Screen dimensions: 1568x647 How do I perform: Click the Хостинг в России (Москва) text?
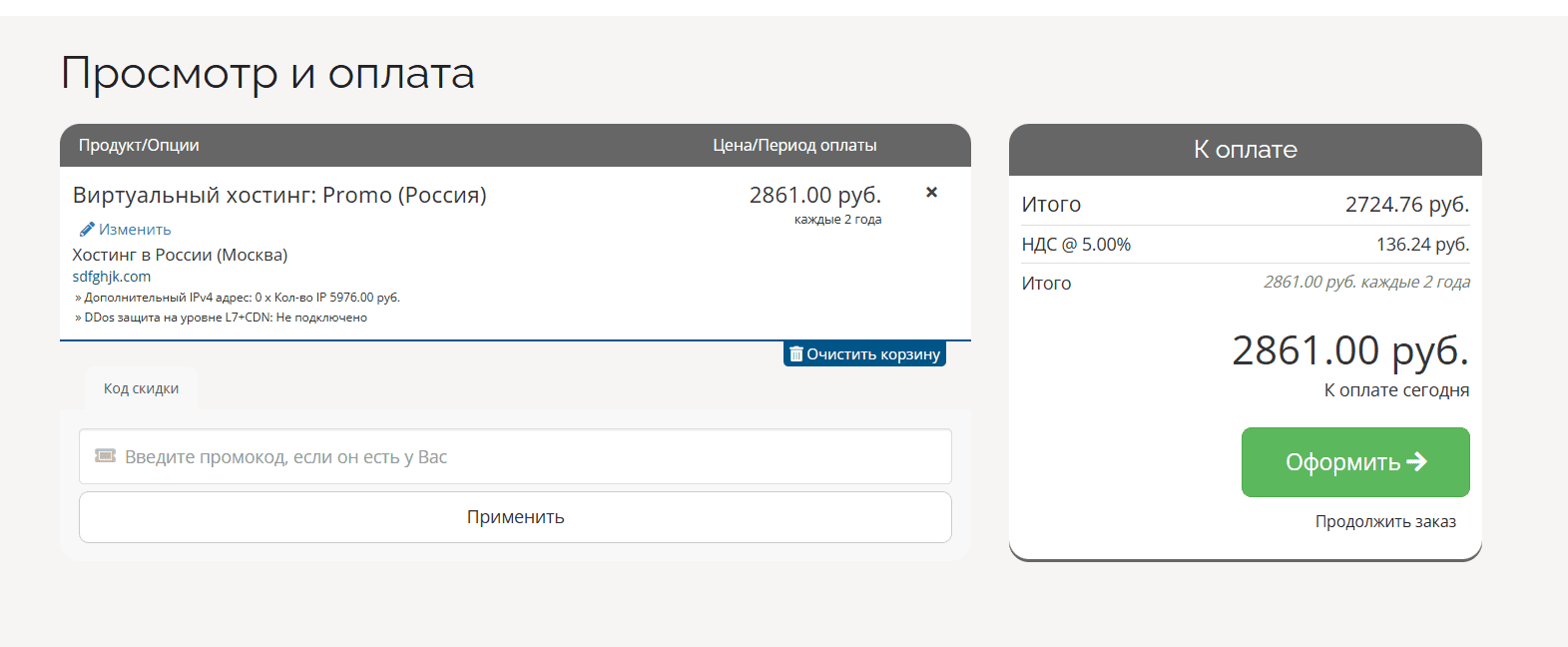click(180, 256)
